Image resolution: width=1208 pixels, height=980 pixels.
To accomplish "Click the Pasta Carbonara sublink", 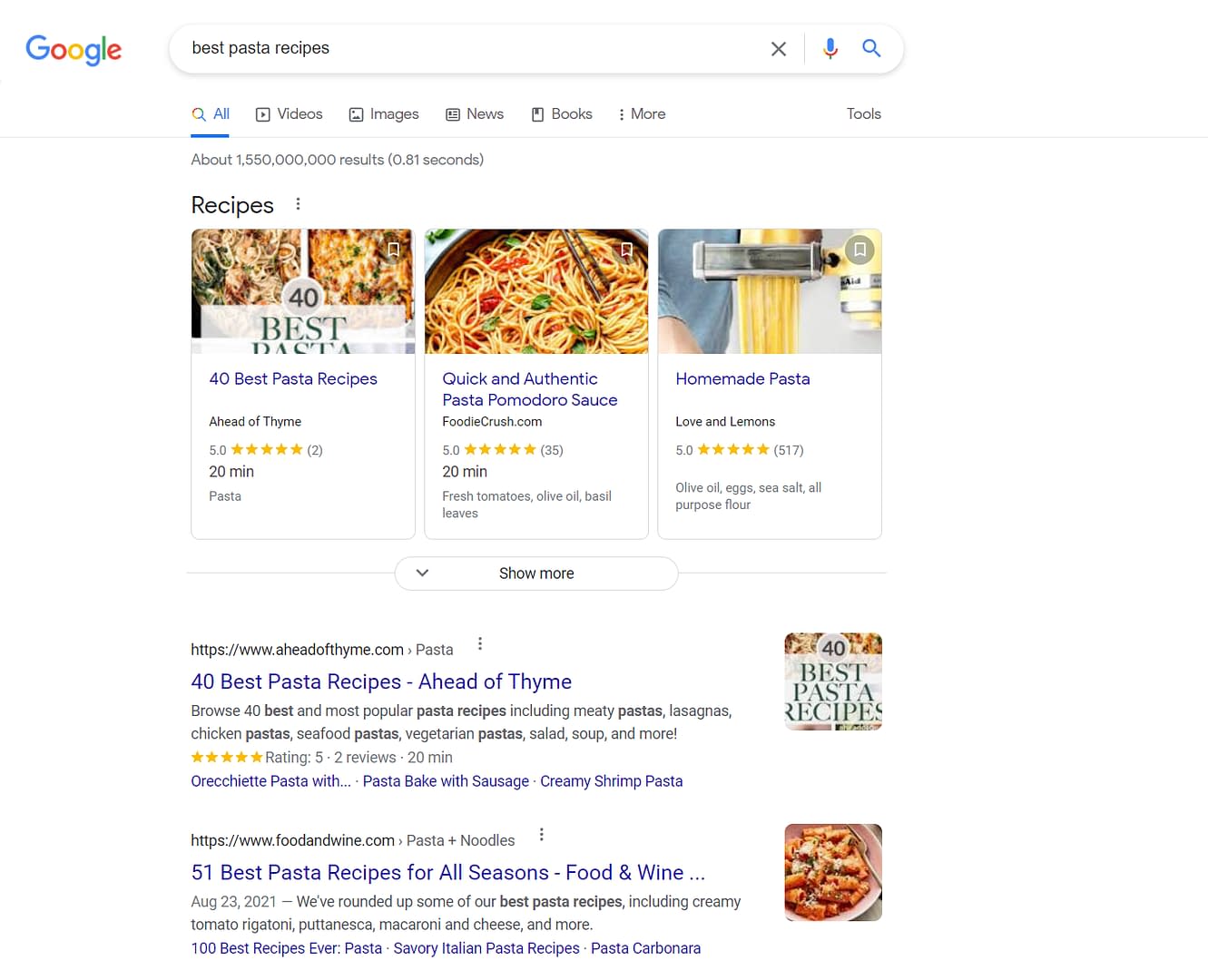I will 645,947.
